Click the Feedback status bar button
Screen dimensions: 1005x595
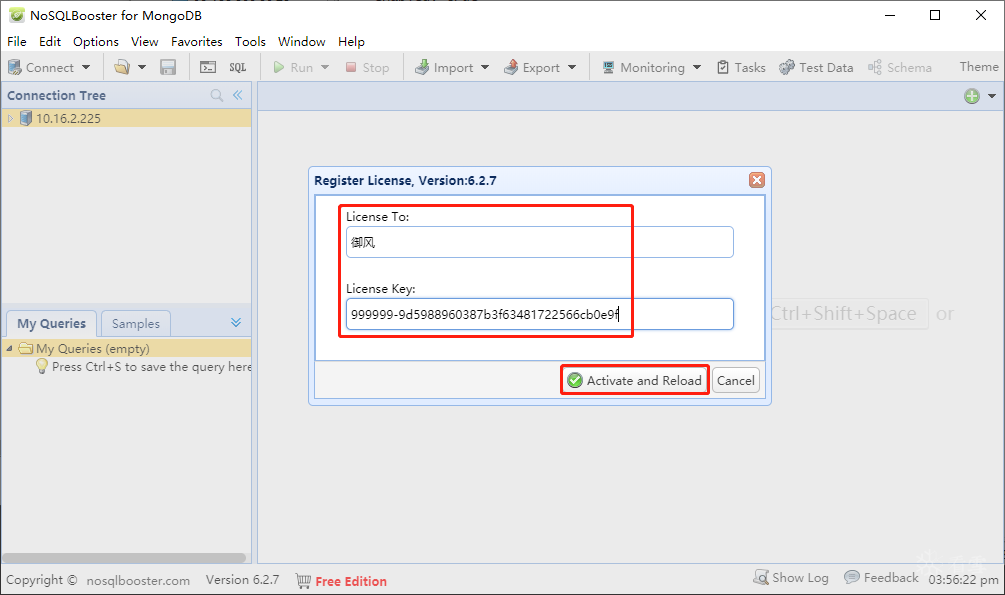[881, 578]
